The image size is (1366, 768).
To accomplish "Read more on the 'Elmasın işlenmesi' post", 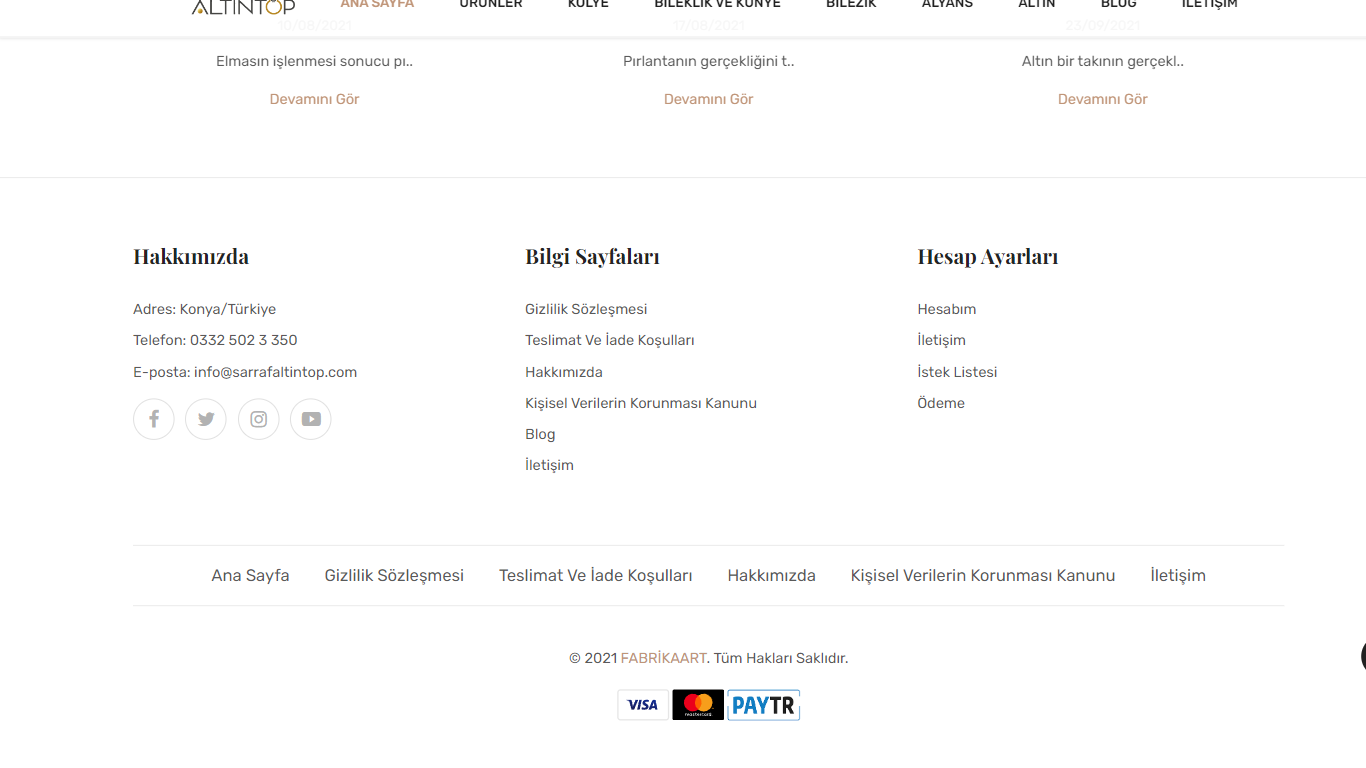I will 314,99.
